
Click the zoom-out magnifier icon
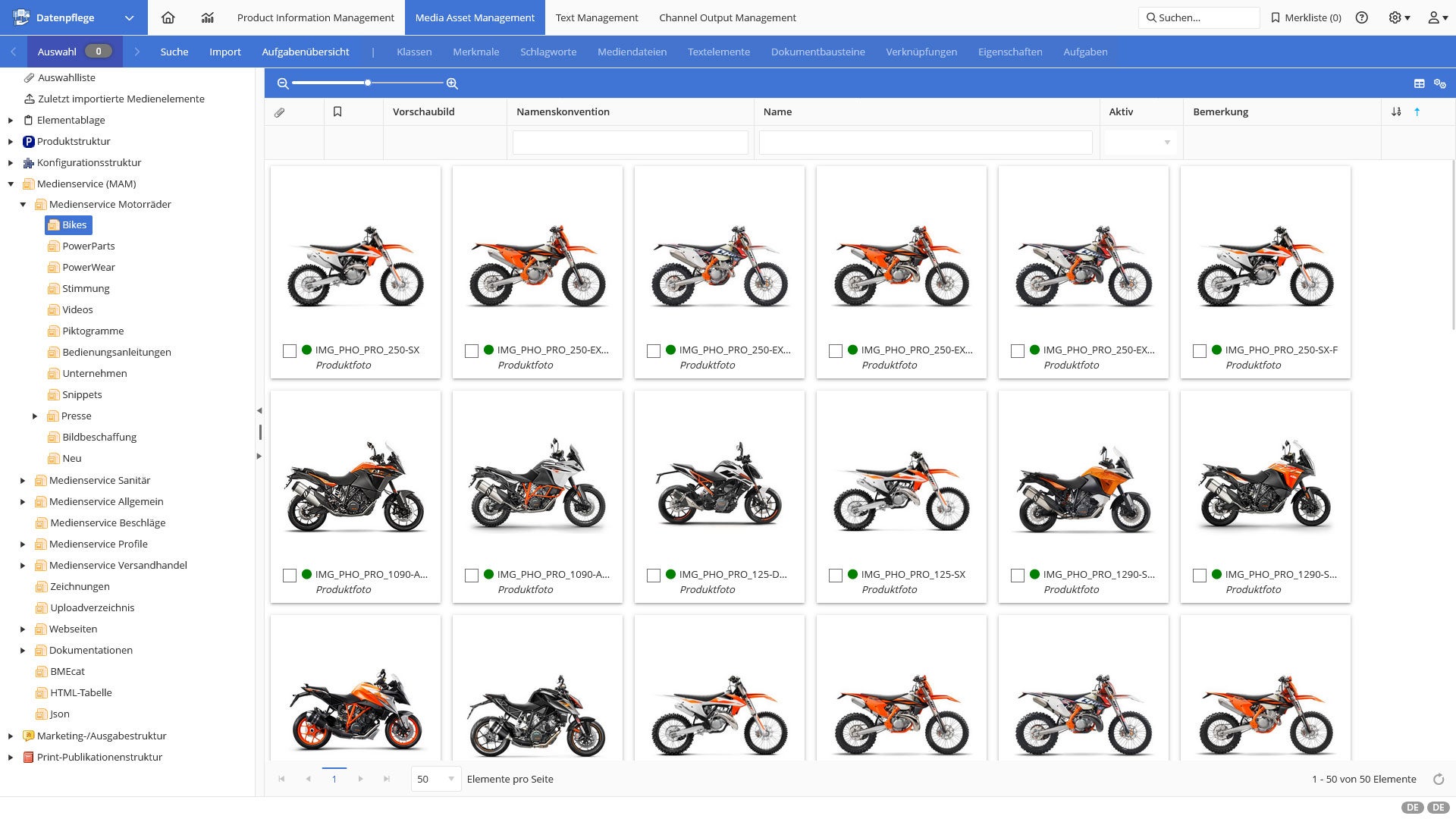pos(283,83)
